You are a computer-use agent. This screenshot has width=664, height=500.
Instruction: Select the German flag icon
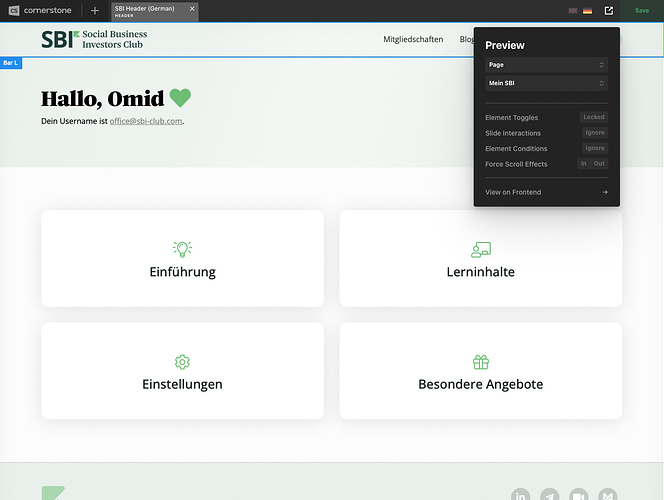pyautogui.click(x=588, y=11)
